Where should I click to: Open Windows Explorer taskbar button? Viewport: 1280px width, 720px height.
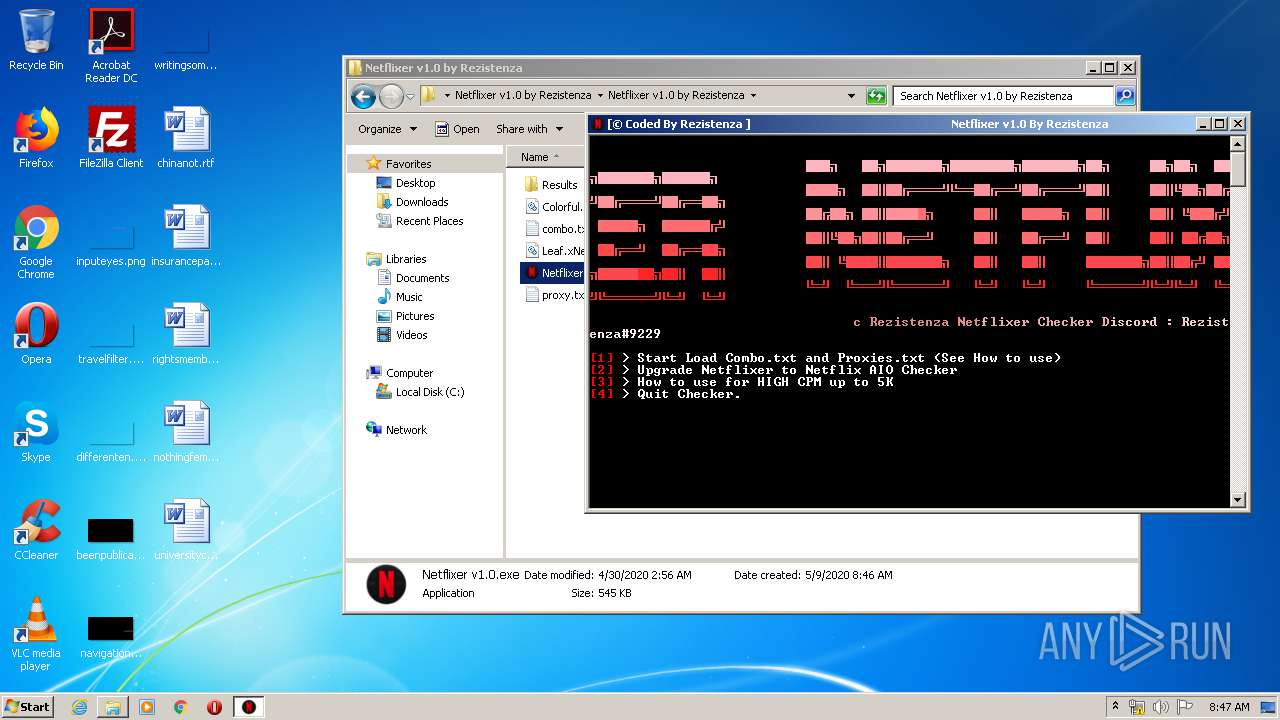point(113,707)
